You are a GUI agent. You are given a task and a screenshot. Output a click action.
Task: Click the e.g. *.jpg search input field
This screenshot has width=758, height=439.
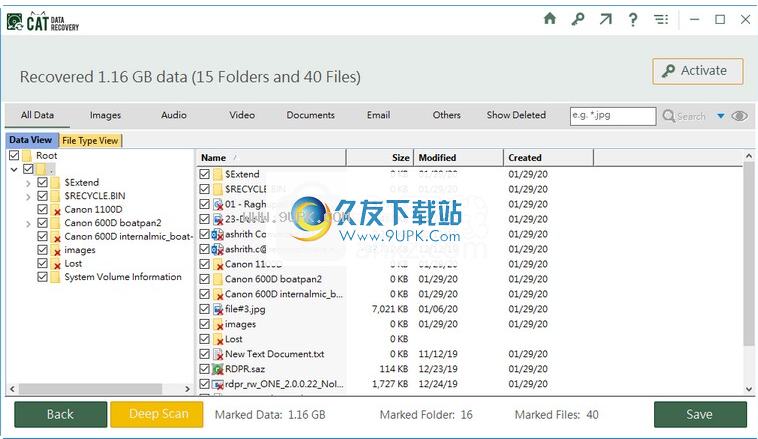613,116
